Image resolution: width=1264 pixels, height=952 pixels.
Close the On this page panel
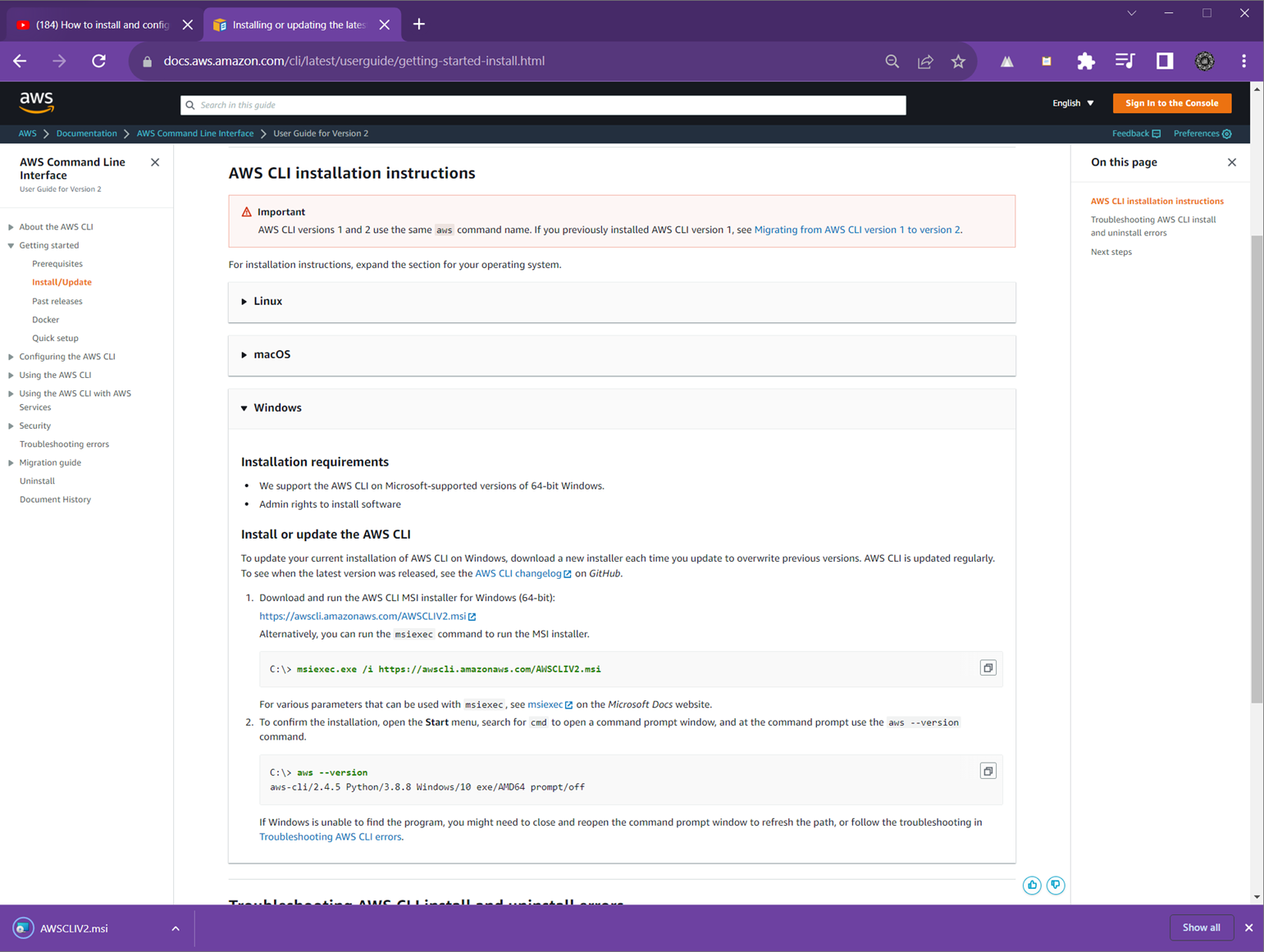coord(1231,162)
